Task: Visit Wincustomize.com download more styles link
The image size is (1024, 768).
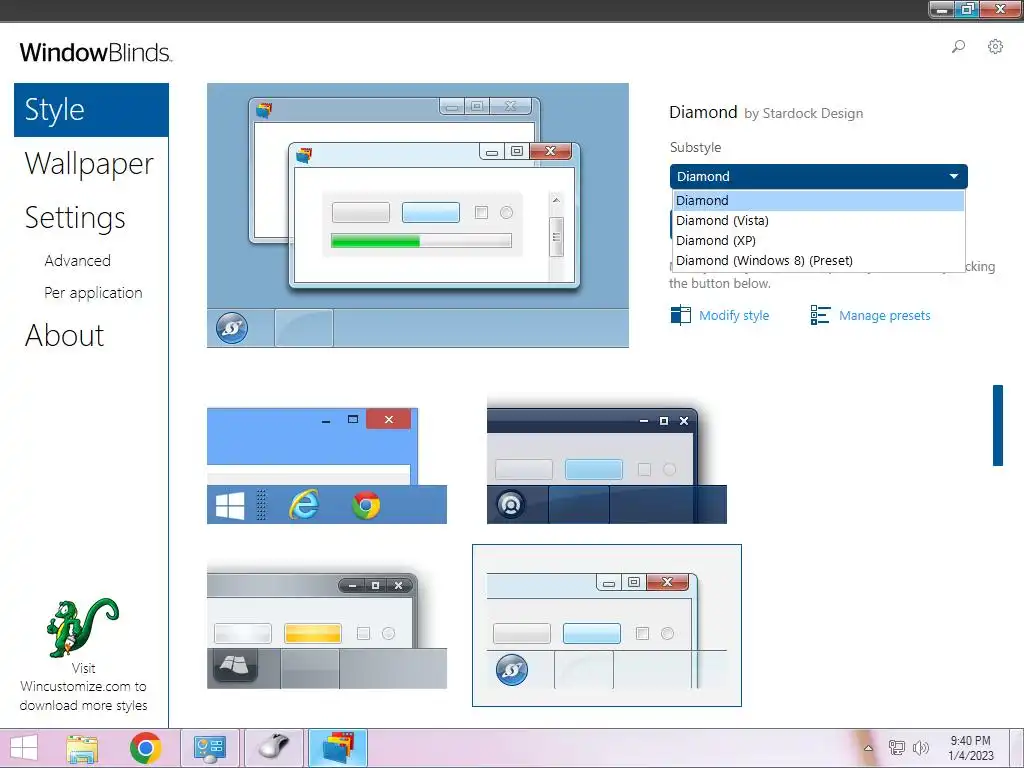Action: point(83,686)
